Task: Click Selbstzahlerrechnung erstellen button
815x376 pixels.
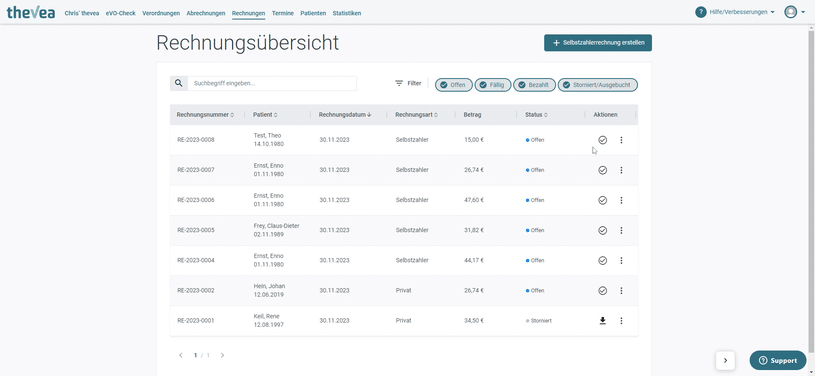Action: pyautogui.click(x=598, y=43)
